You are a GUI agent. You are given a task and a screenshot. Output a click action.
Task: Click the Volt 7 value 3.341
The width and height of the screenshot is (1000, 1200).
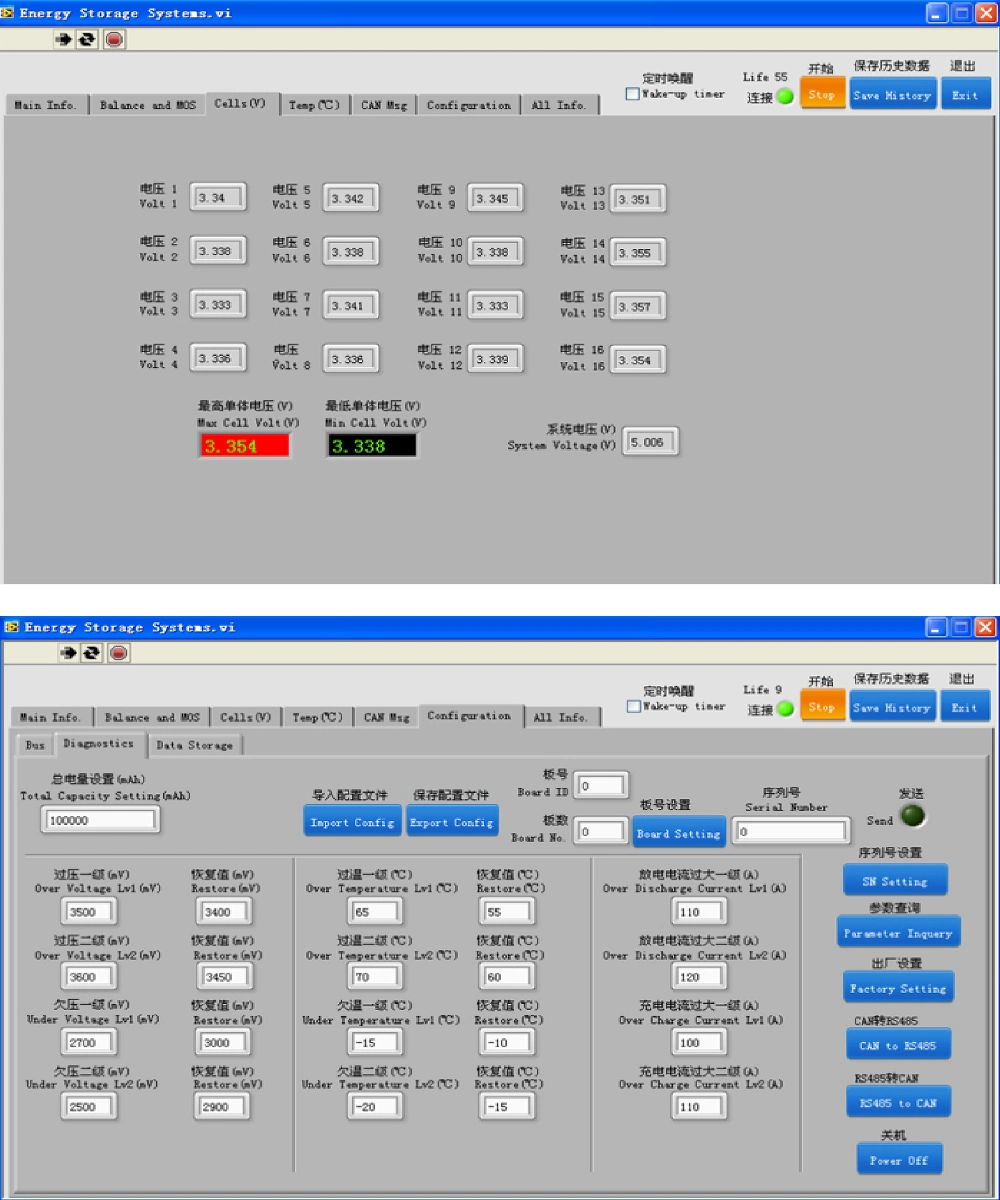pos(351,306)
